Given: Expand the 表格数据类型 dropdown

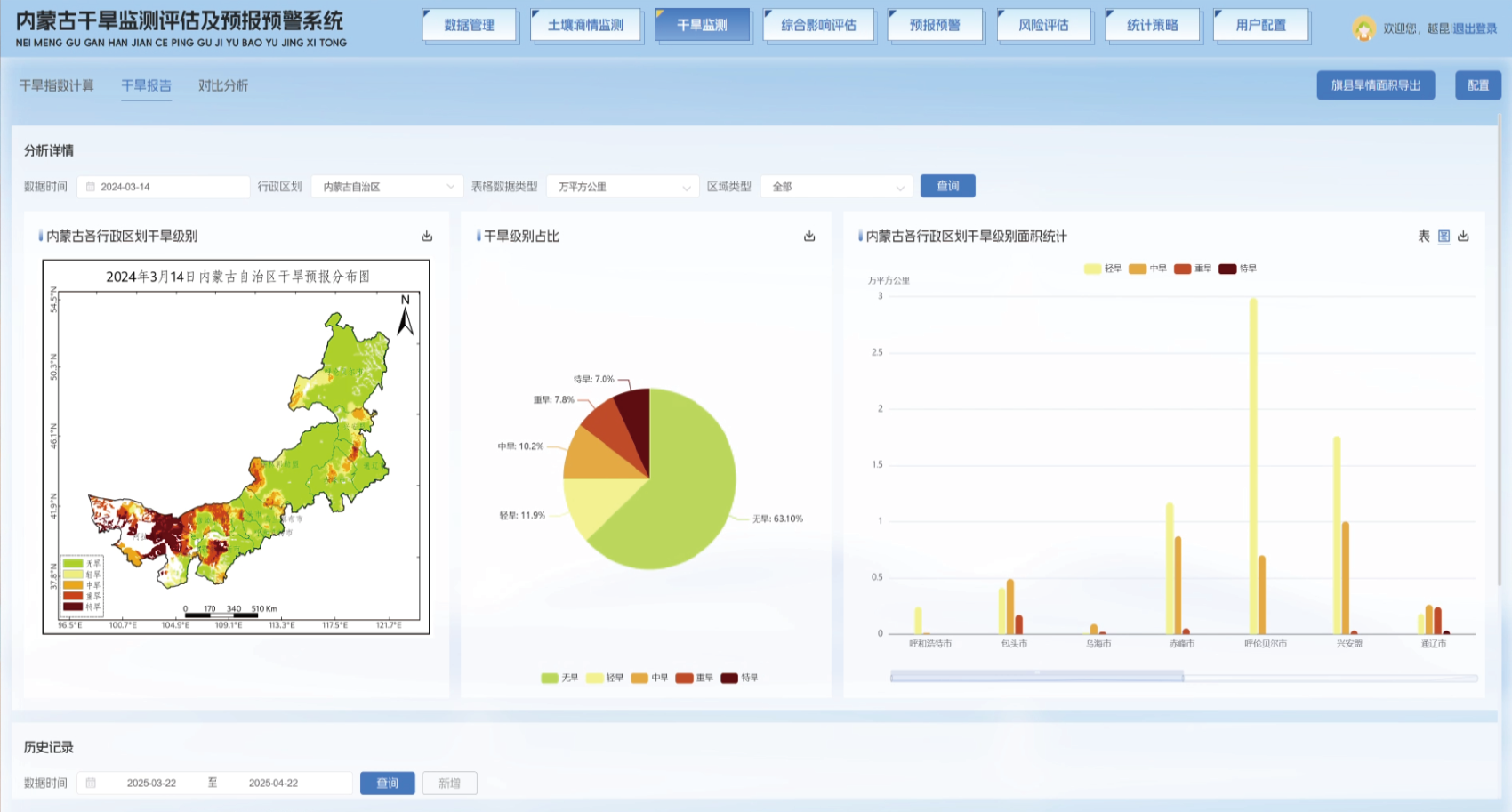Looking at the screenshot, I should 623,187.
